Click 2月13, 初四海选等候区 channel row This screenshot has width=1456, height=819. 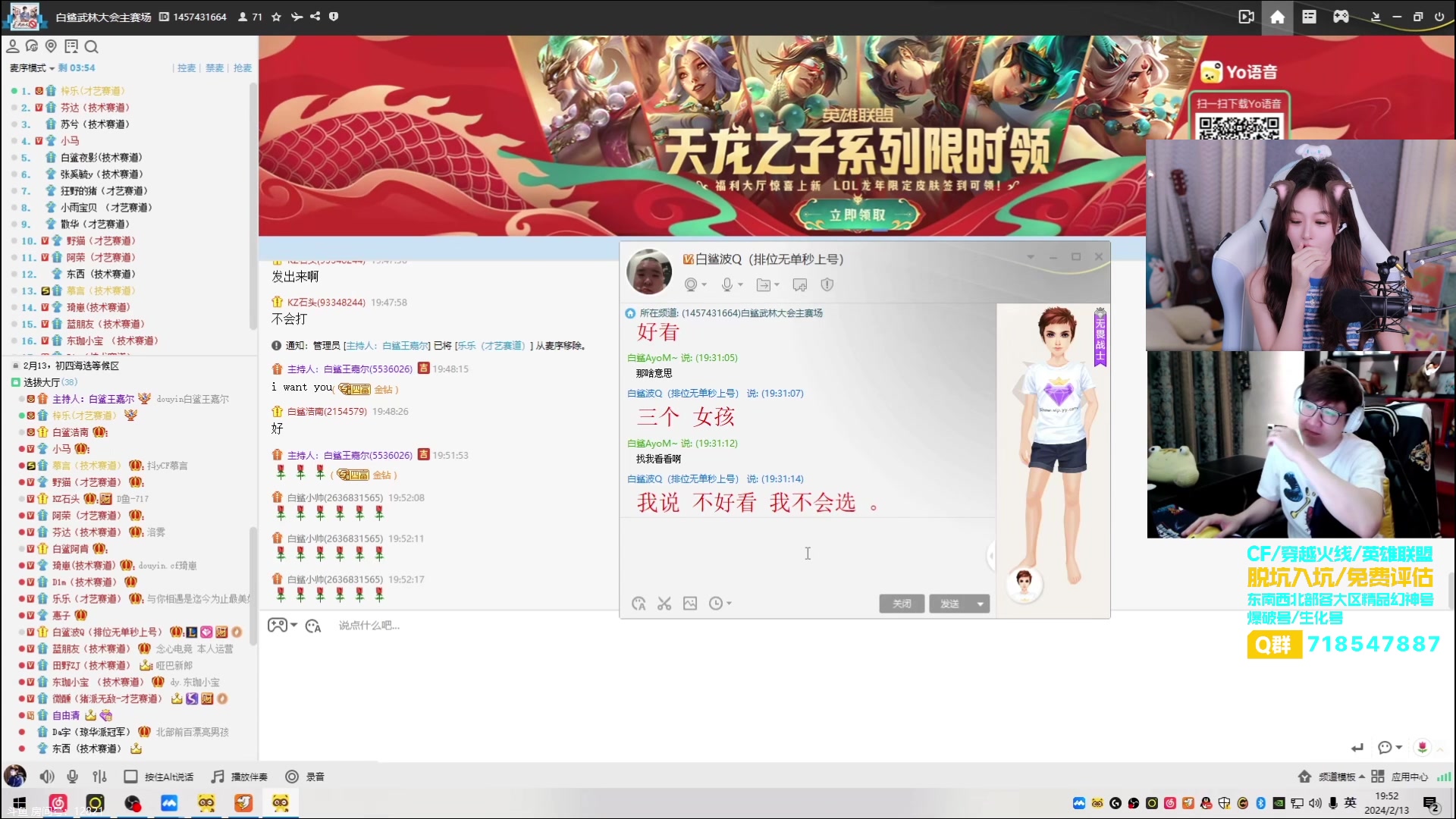coord(71,366)
